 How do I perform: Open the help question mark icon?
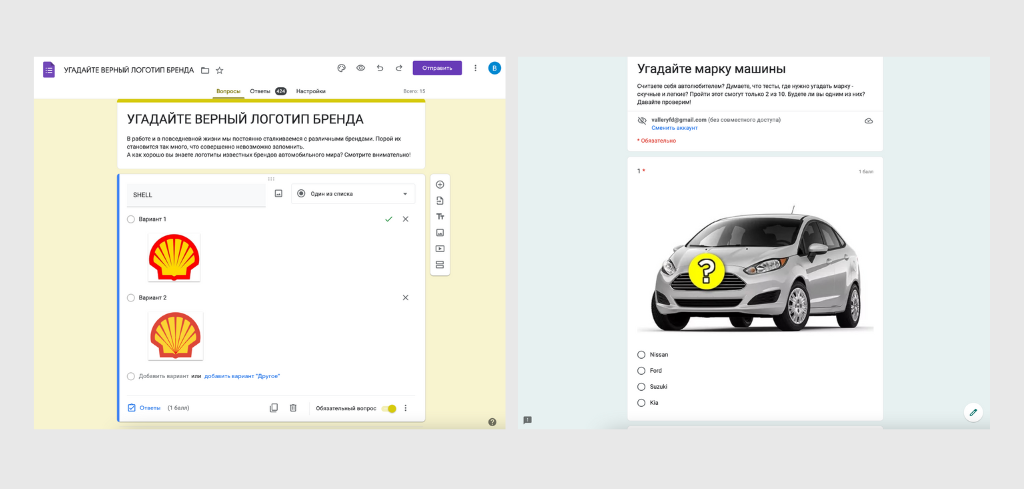pyautogui.click(x=492, y=422)
